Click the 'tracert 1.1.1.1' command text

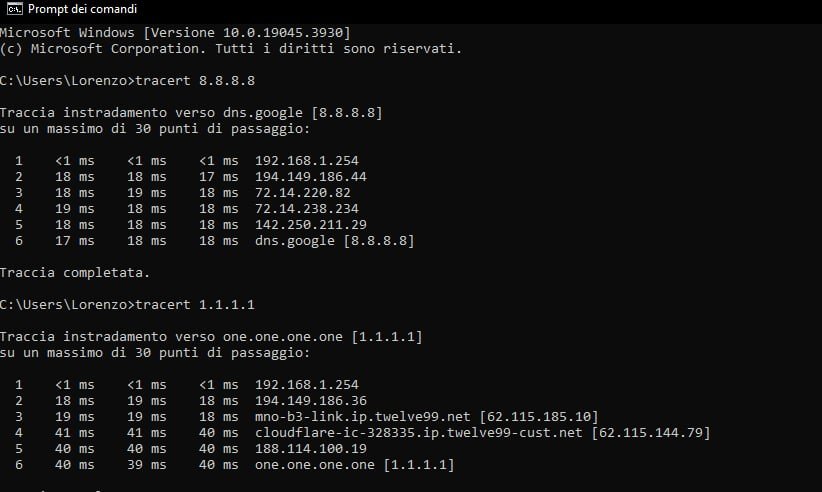195,304
